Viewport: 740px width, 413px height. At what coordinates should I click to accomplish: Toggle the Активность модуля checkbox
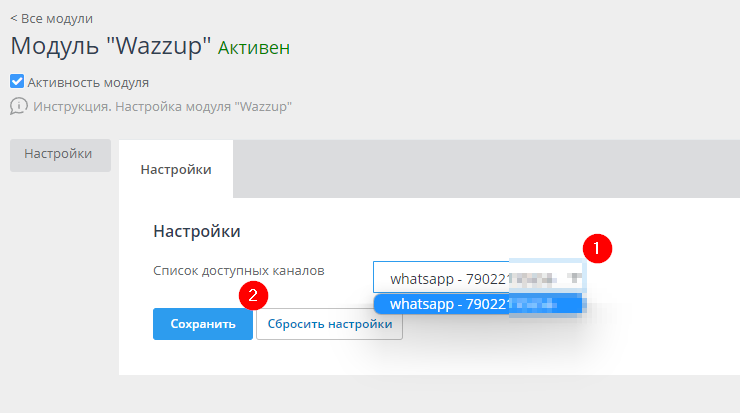click(x=17, y=82)
